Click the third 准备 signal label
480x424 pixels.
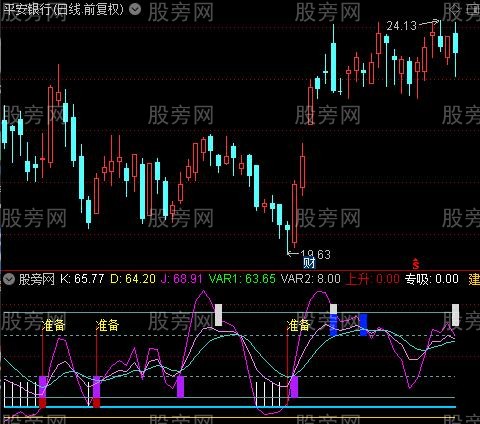pos(298,325)
